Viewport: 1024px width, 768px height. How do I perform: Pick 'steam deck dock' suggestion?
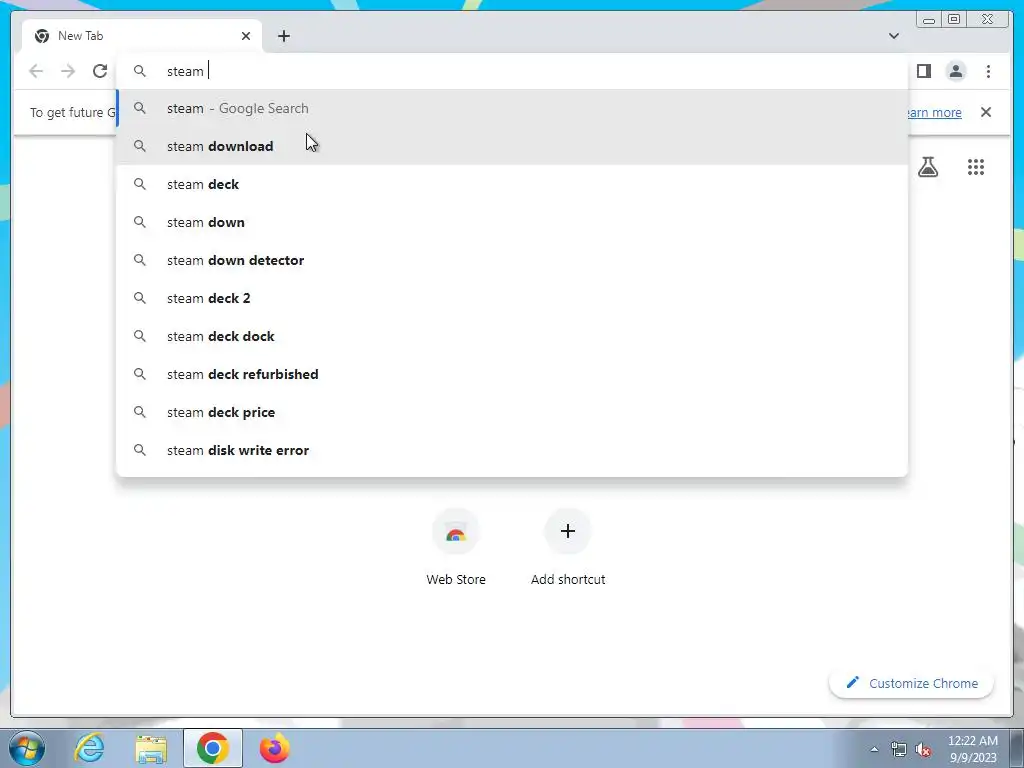coord(512,336)
